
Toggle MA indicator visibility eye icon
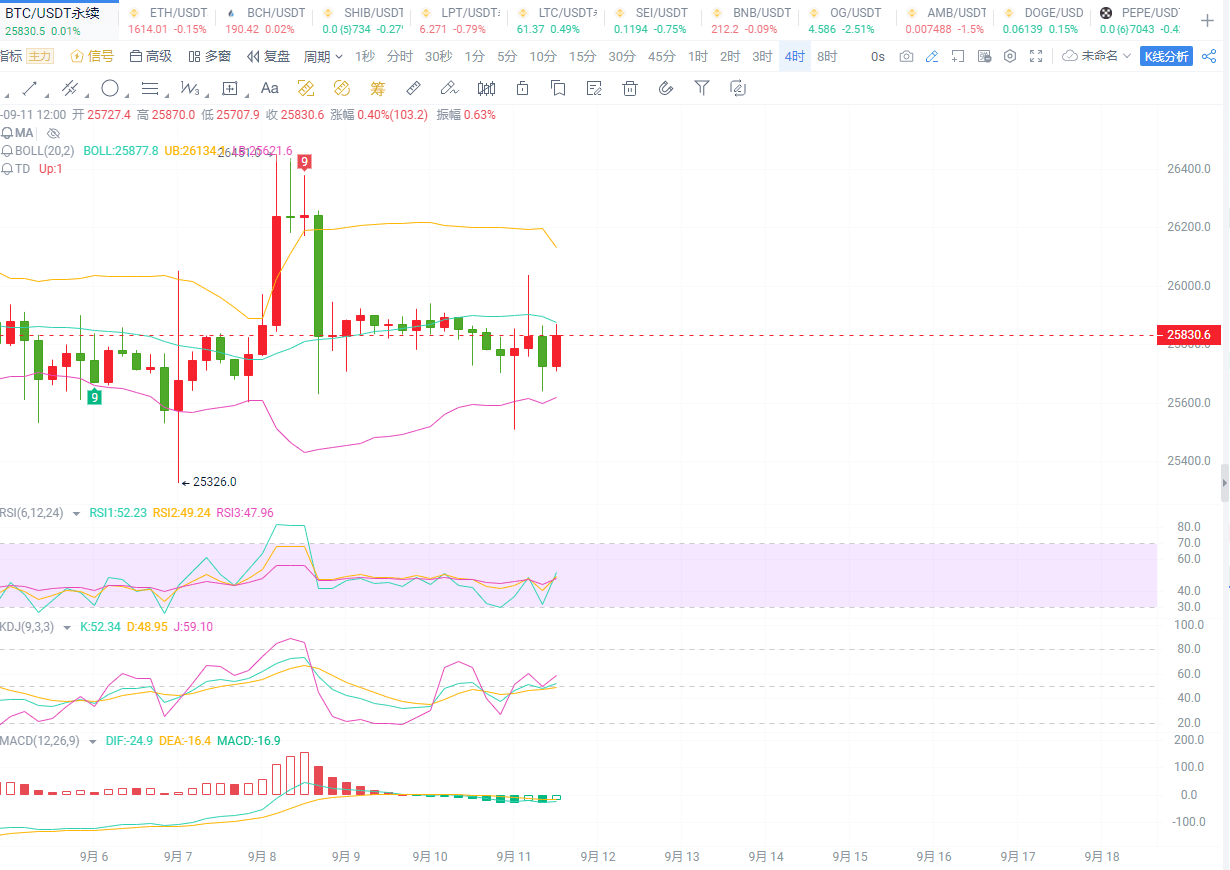pyautogui.click(x=54, y=133)
